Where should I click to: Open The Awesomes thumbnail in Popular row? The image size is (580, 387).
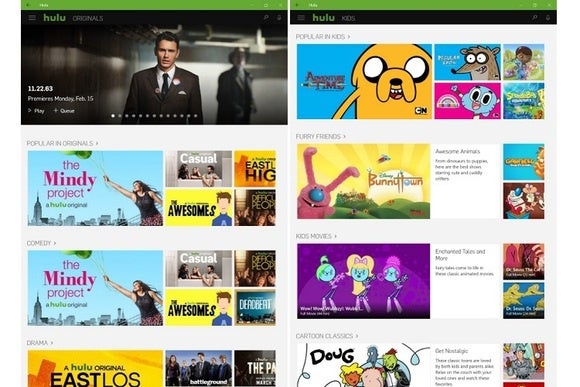pos(199,208)
